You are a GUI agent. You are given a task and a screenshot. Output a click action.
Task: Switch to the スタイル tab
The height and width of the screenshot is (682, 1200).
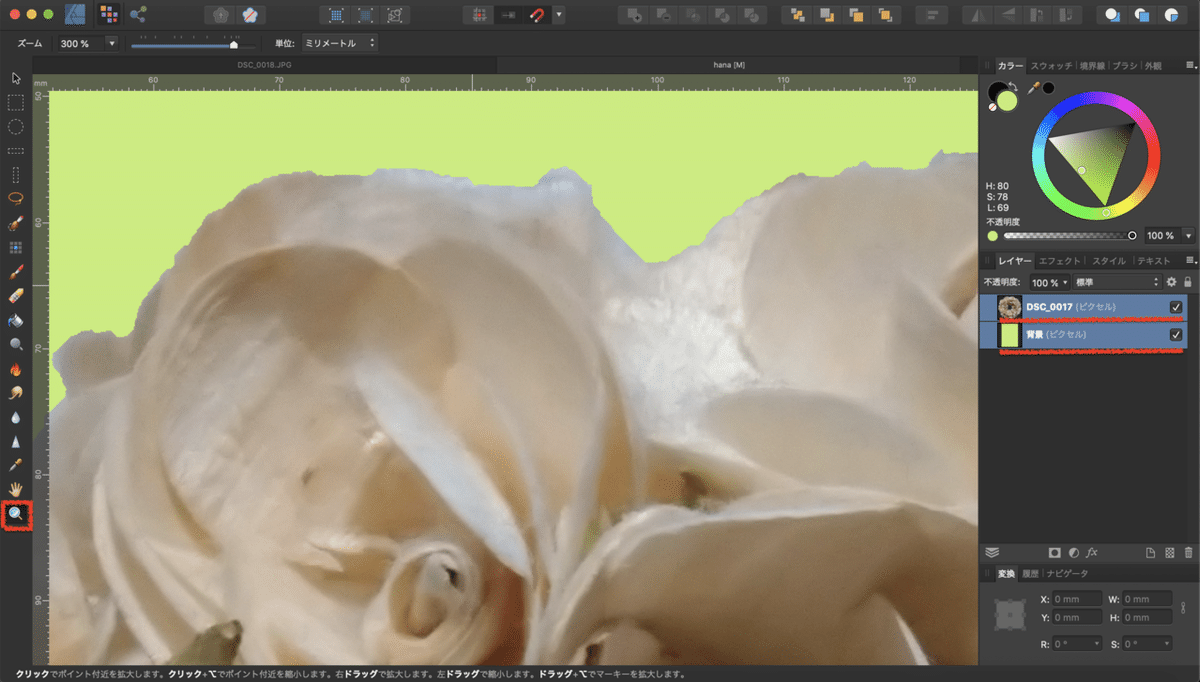1108,261
